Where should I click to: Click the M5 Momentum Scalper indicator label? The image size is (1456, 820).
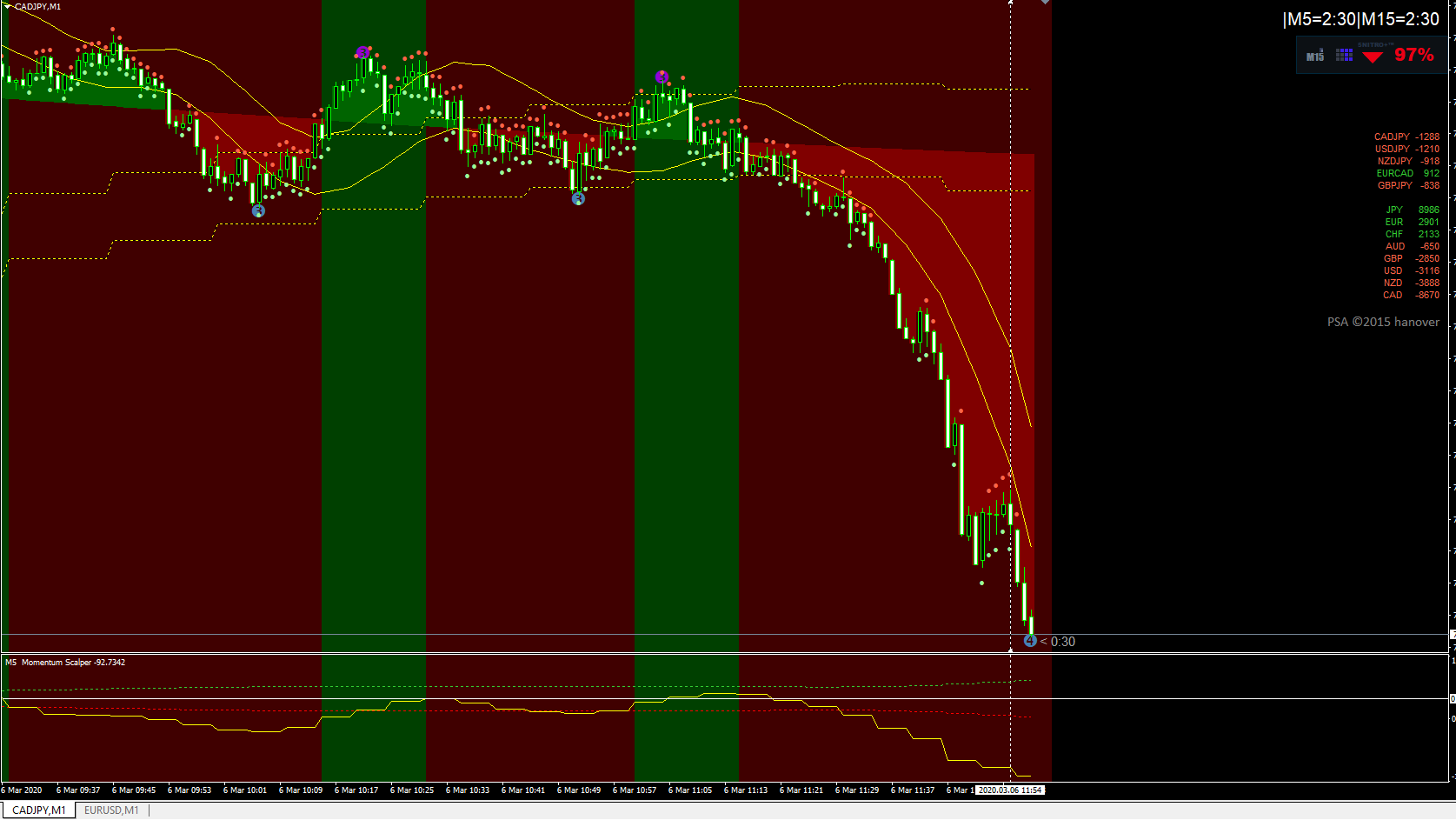pyautogui.click(x=65, y=663)
